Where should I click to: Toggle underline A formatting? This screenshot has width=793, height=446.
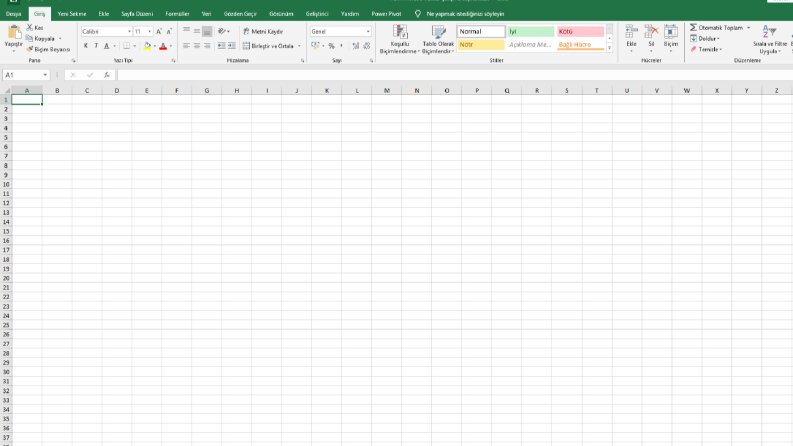tap(107, 46)
